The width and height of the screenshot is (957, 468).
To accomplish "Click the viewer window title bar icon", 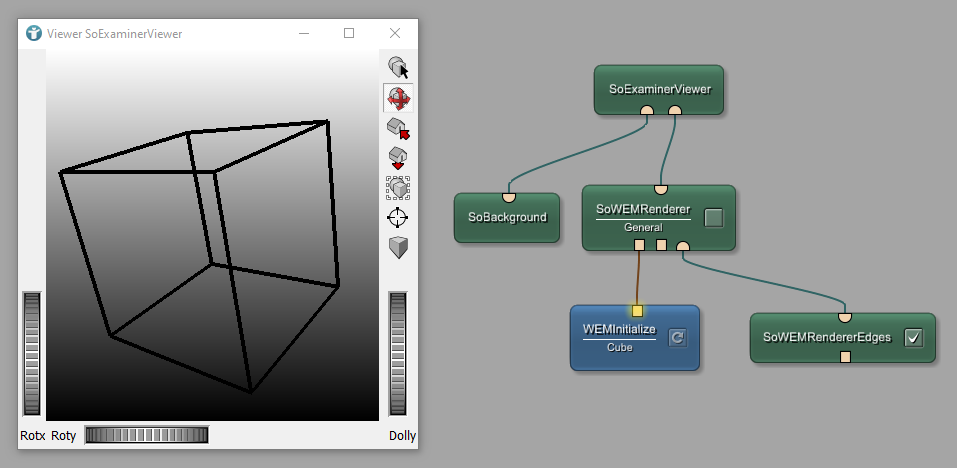I will pos(34,33).
